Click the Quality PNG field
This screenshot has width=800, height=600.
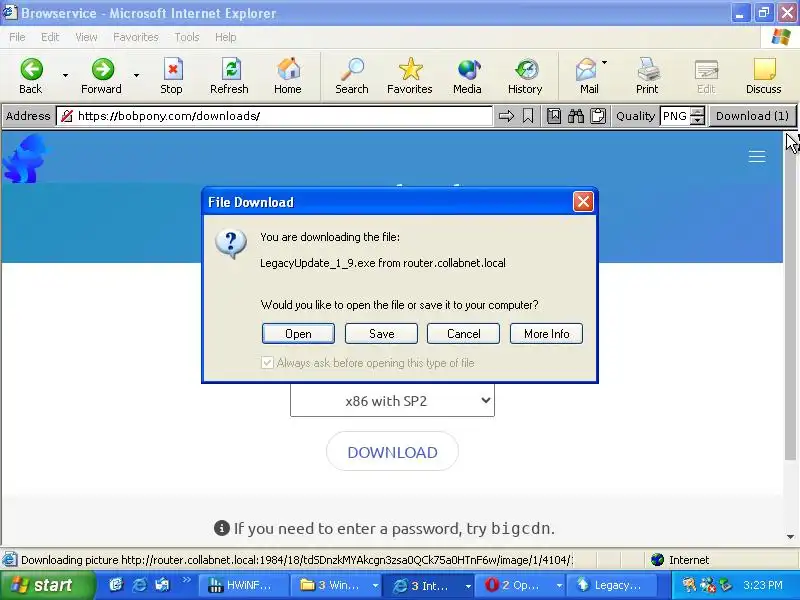[675, 116]
